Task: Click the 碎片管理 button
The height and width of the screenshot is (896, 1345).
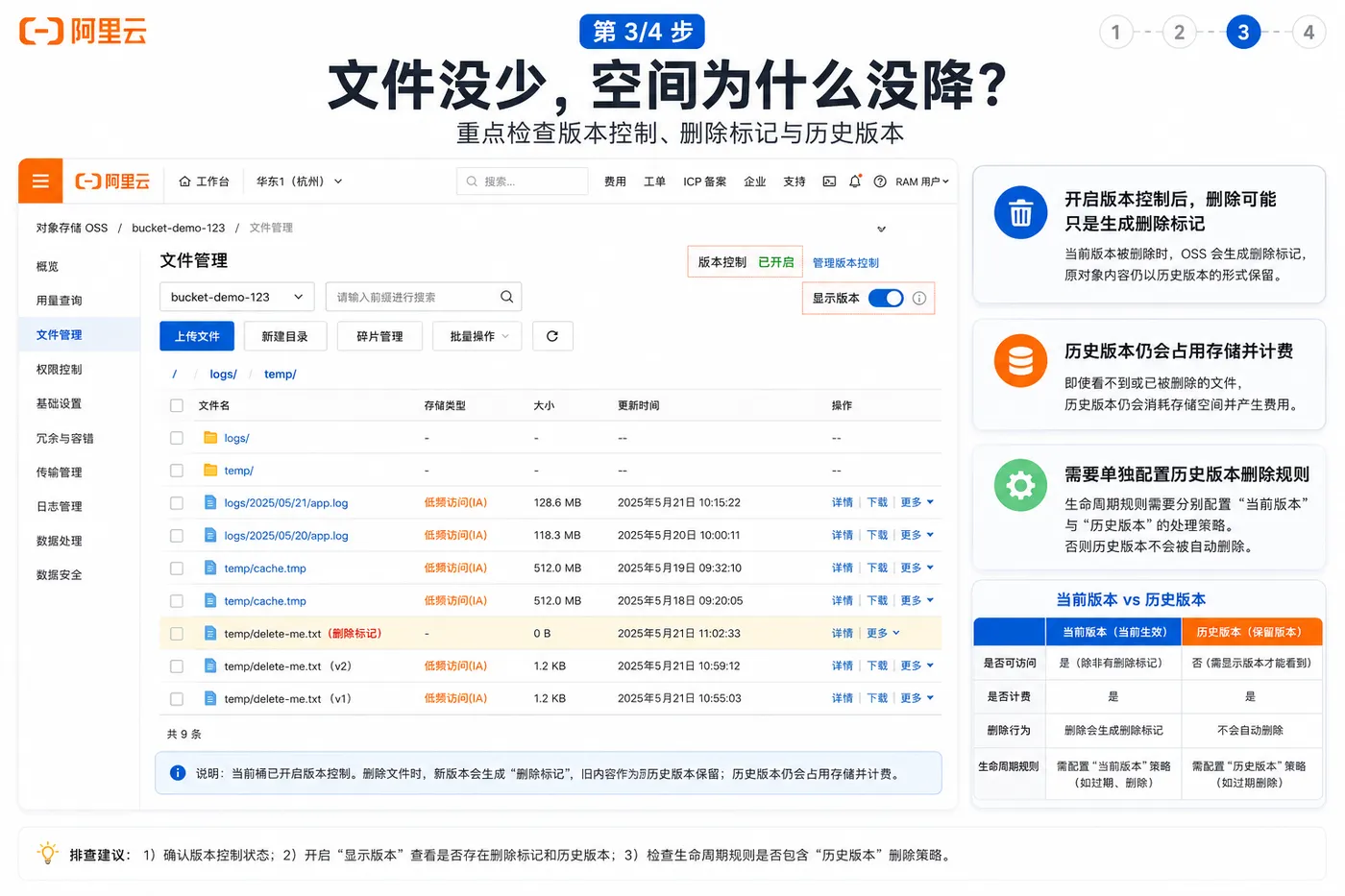Action: tap(379, 336)
